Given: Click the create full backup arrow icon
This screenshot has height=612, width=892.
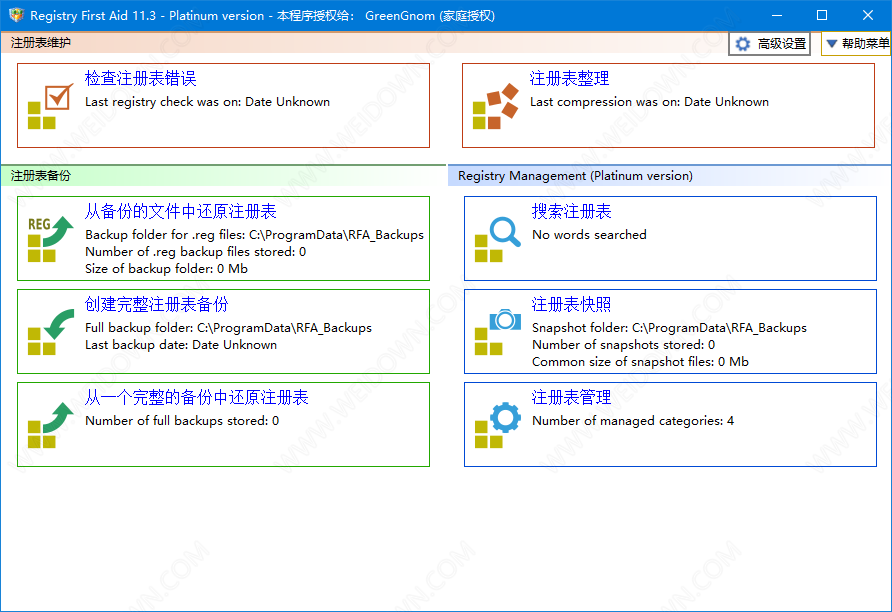Looking at the screenshot, I should [51, 332].
